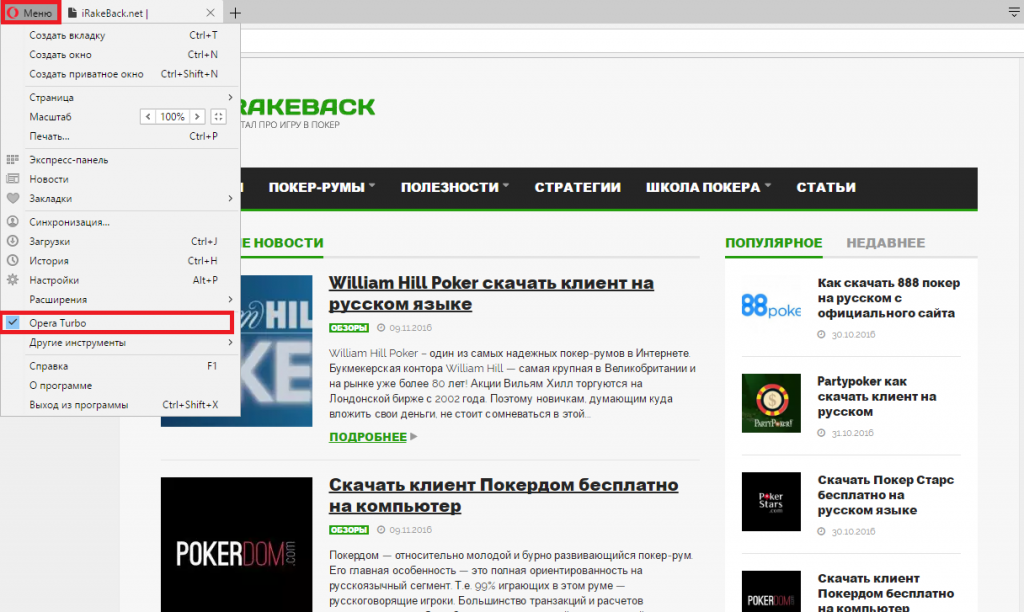1024x612 pixels.
Task: Click the Экспресс-панель grid icon
Action: pyautogui.click(x=12, y=159)
